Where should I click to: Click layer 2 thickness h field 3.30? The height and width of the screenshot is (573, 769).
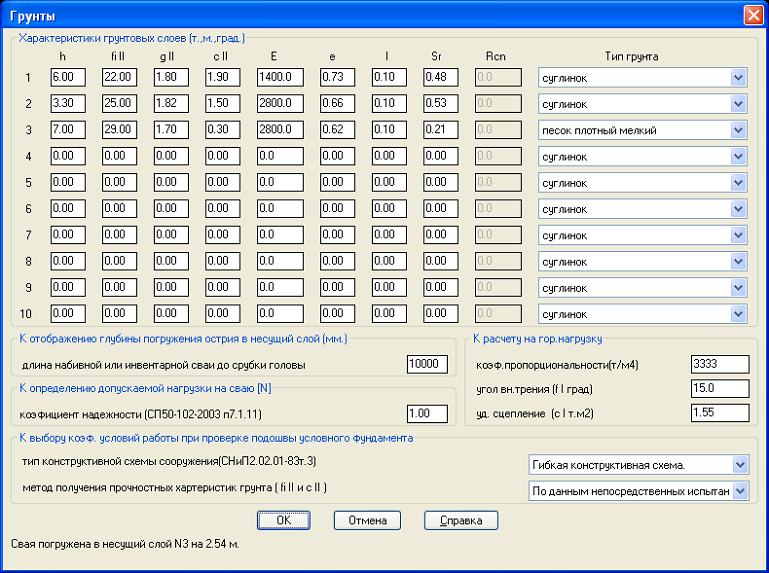tap(68, 104)
